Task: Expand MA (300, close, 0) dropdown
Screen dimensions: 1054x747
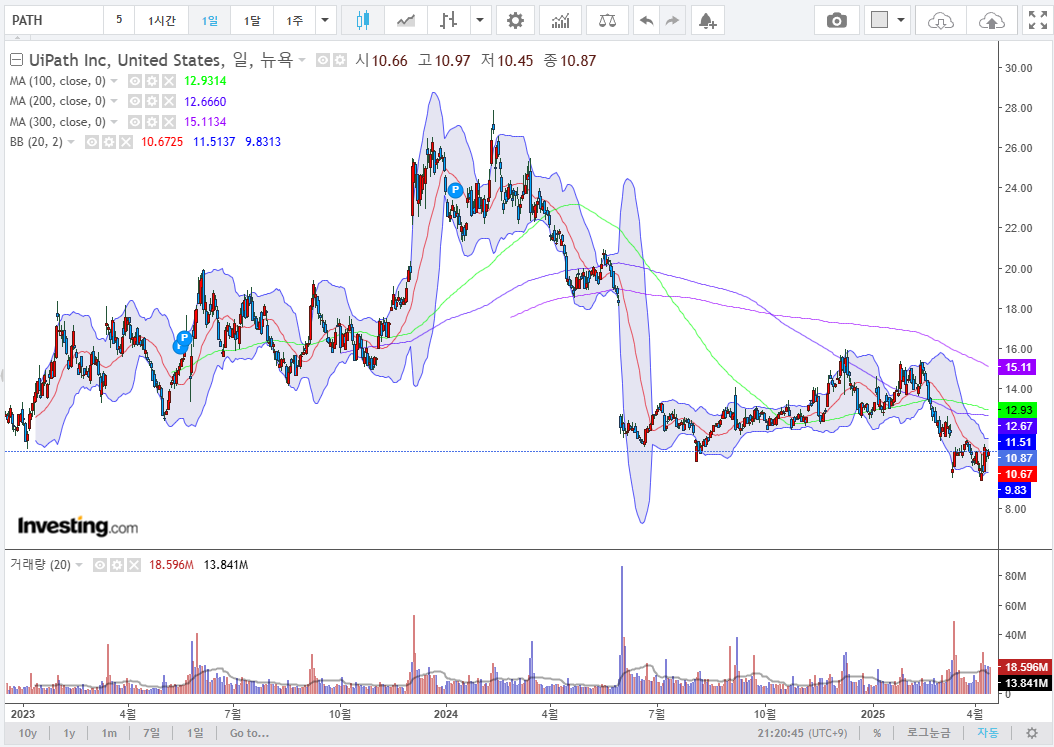Action: [x=114, y=122]
